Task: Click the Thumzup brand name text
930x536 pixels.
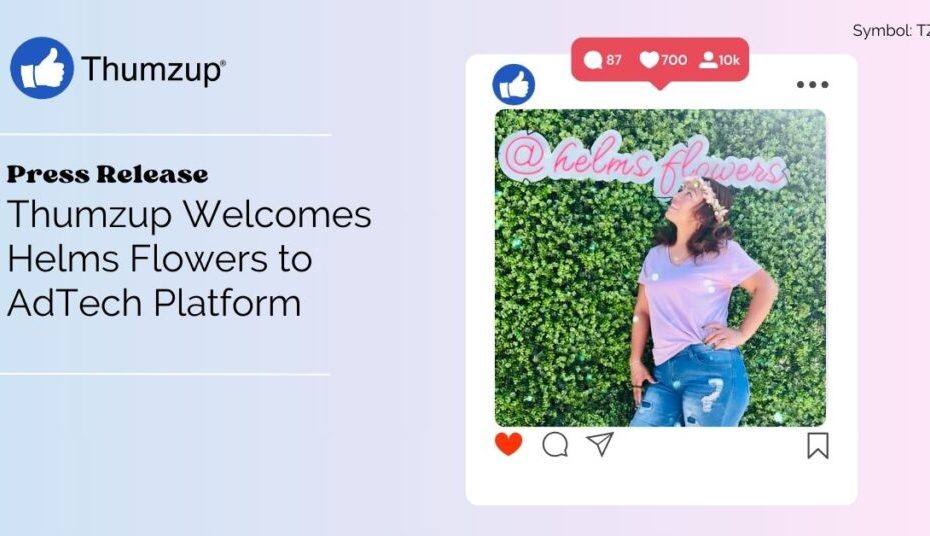Action: click(154, 69)
